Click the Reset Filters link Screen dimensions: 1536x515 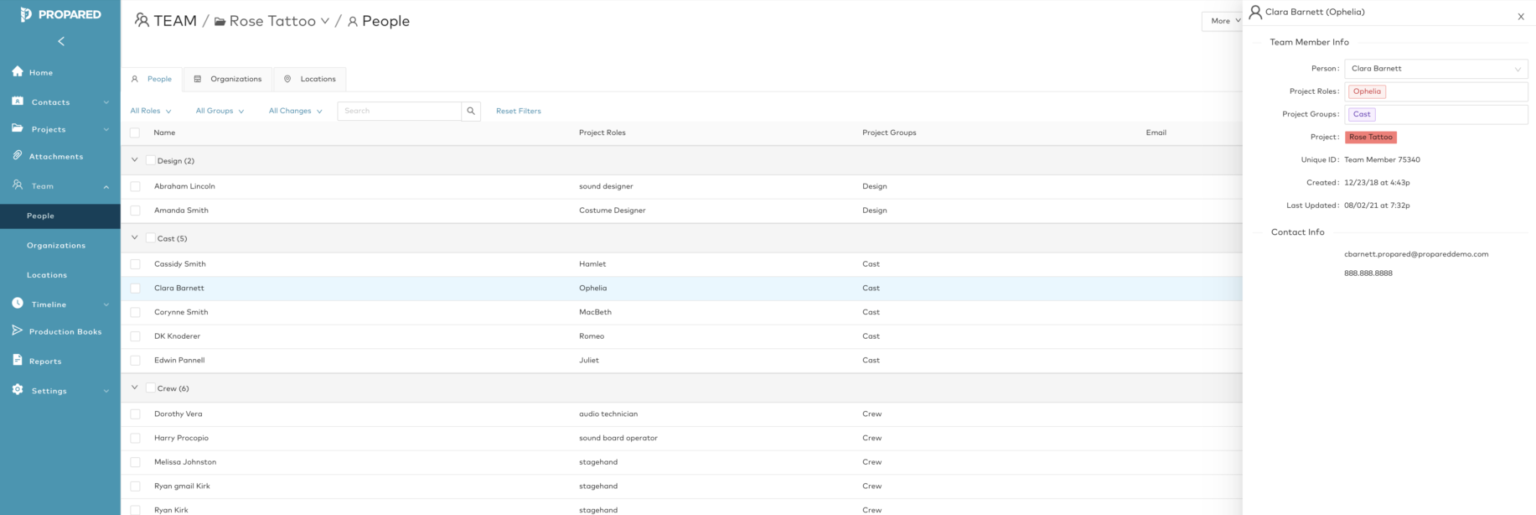518,111
